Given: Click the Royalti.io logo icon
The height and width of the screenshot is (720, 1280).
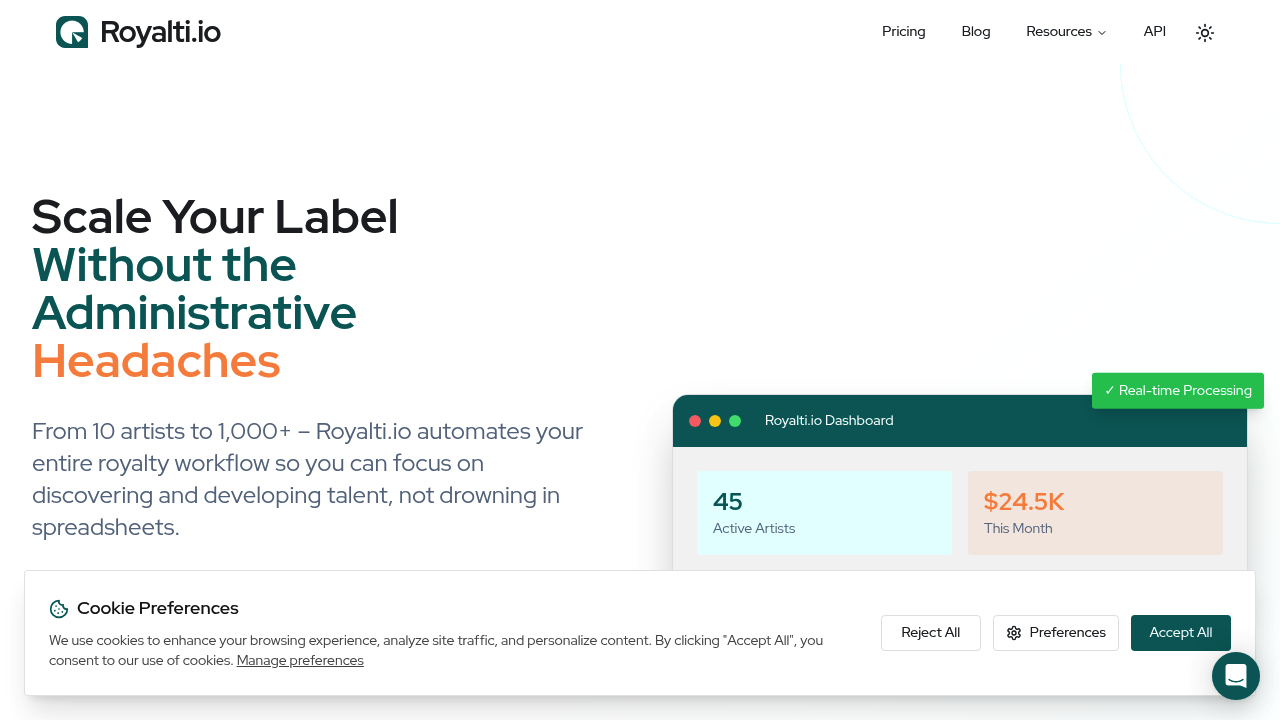Looking at the screenshot, I should coord(71,31).
